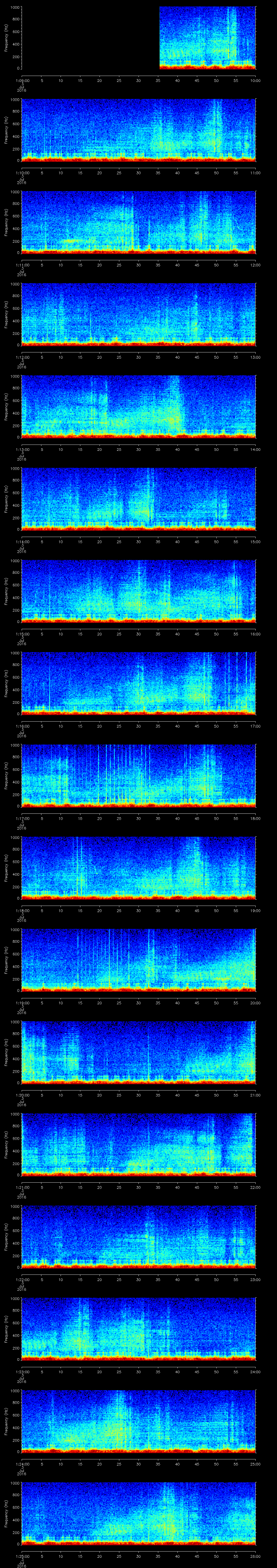This screenshot has width=277, height=1568.
Task: Click the spectrogram panel starting at 1:14:00
Action: (x=138, y=499)
